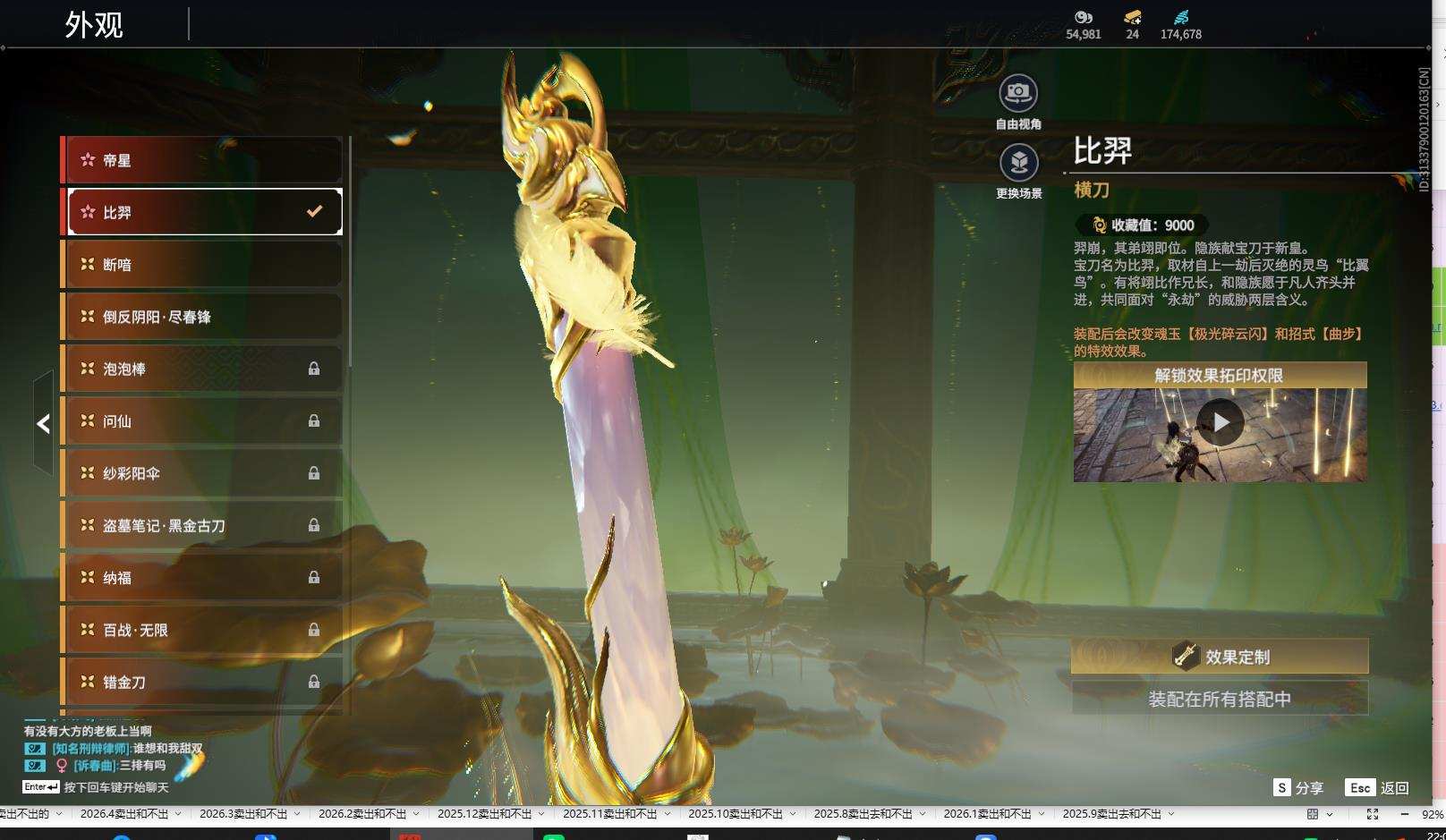The image size is (1446, 840).
Task: Click the lock icon on 错金刀
Action: 314,682
